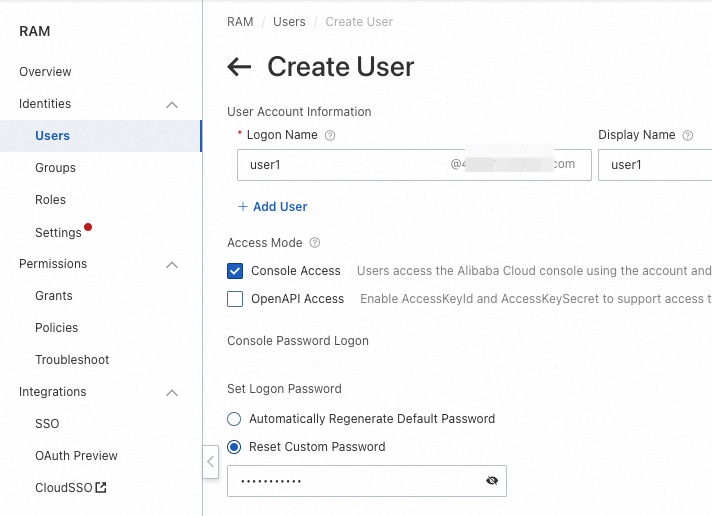The width and height of the screenshot is (712, 516).
Task: Select Automatically Regenerate Default Password option
Action: 234,419
